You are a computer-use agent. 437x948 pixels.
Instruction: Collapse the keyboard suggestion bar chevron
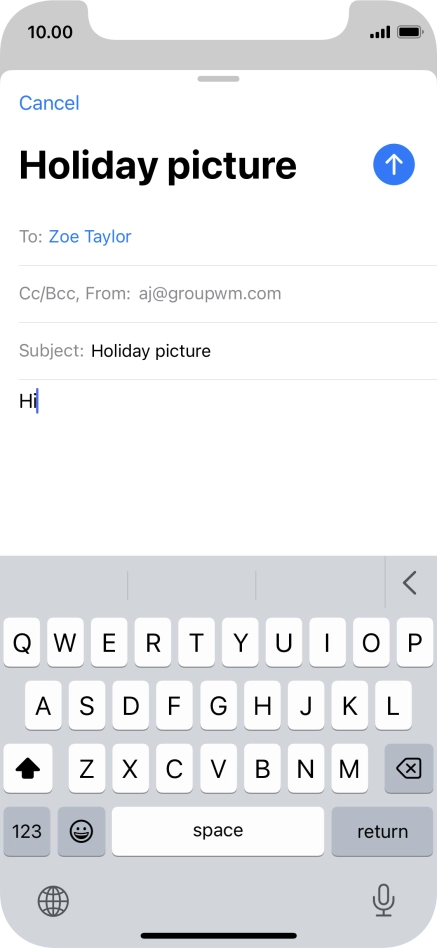(410, 583)
